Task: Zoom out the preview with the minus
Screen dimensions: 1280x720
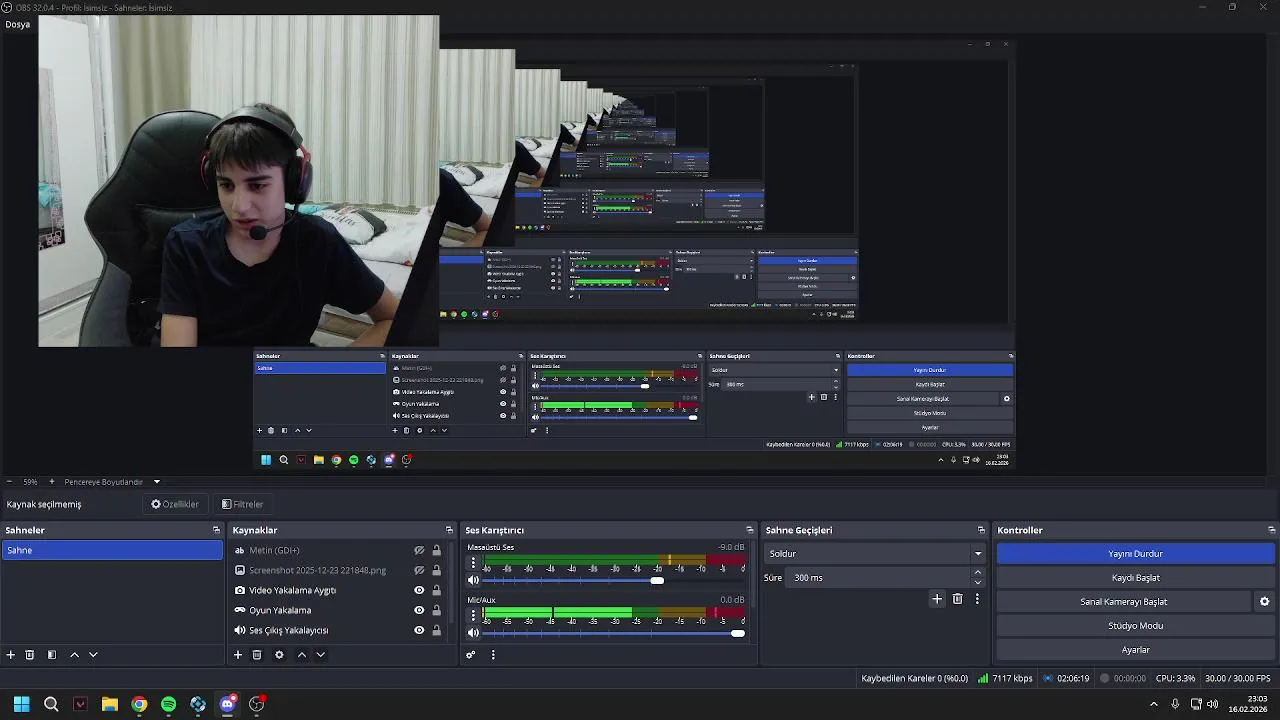Action: (9, 482)
